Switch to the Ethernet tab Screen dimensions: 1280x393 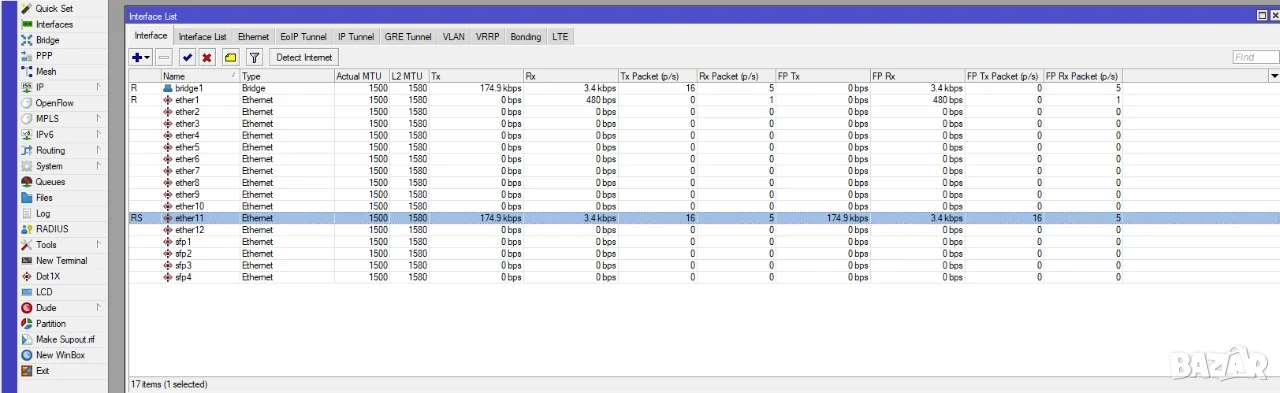click(253, 37)
